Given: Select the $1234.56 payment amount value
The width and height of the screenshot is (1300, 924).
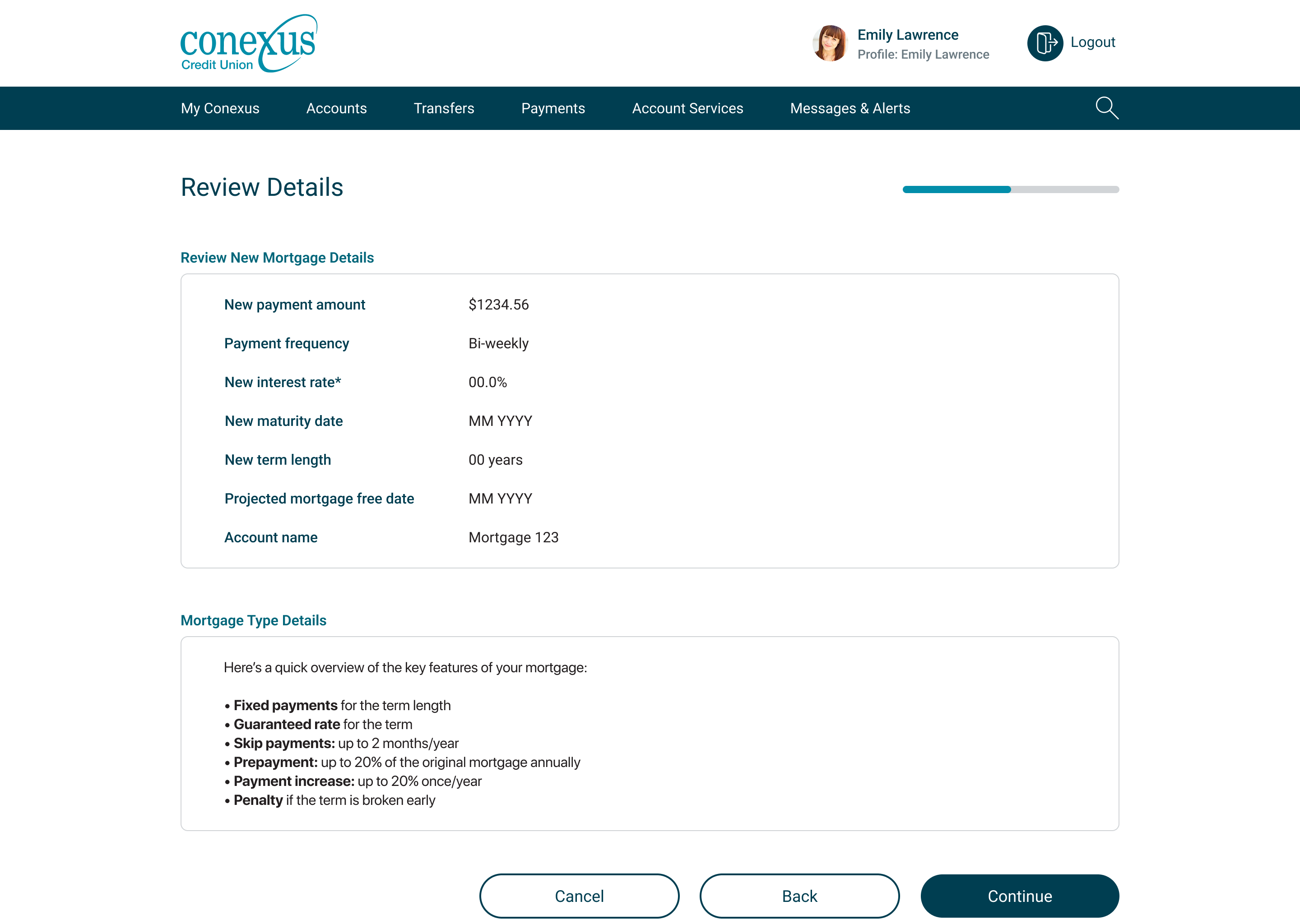Looking at the screenshot, I should click(499, 305).
